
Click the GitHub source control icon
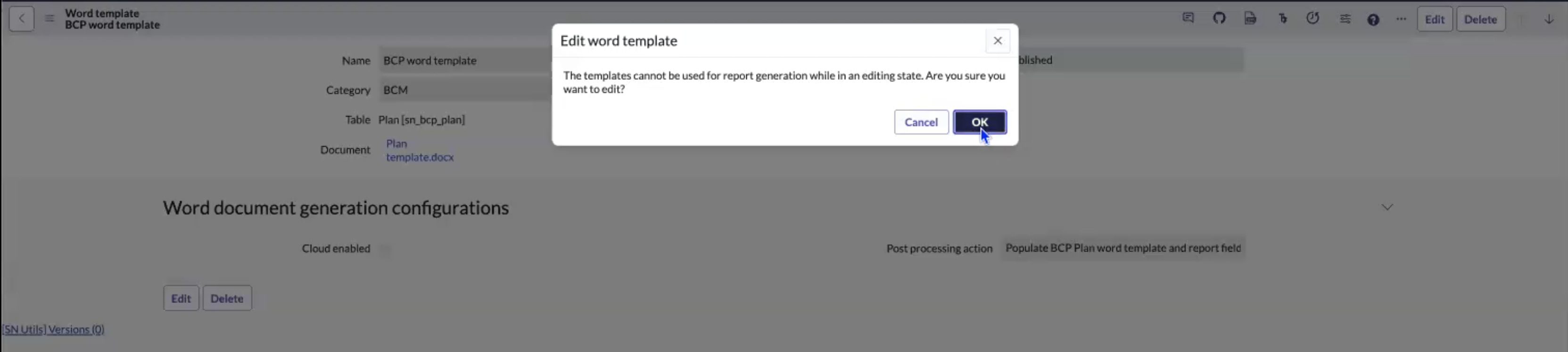click(1219, 19)
